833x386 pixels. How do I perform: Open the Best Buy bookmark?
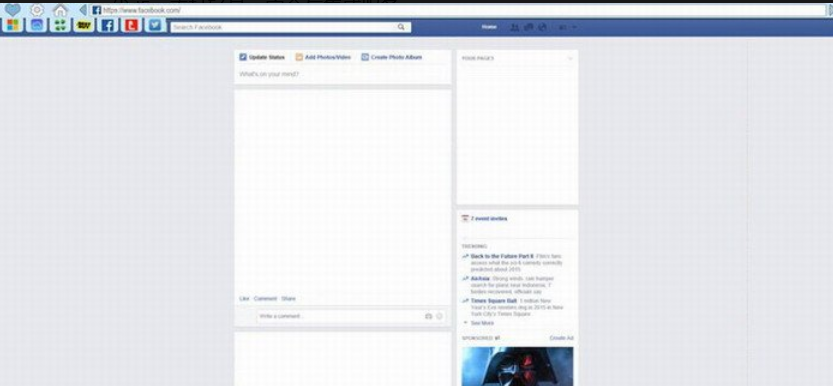pos(83,25)
